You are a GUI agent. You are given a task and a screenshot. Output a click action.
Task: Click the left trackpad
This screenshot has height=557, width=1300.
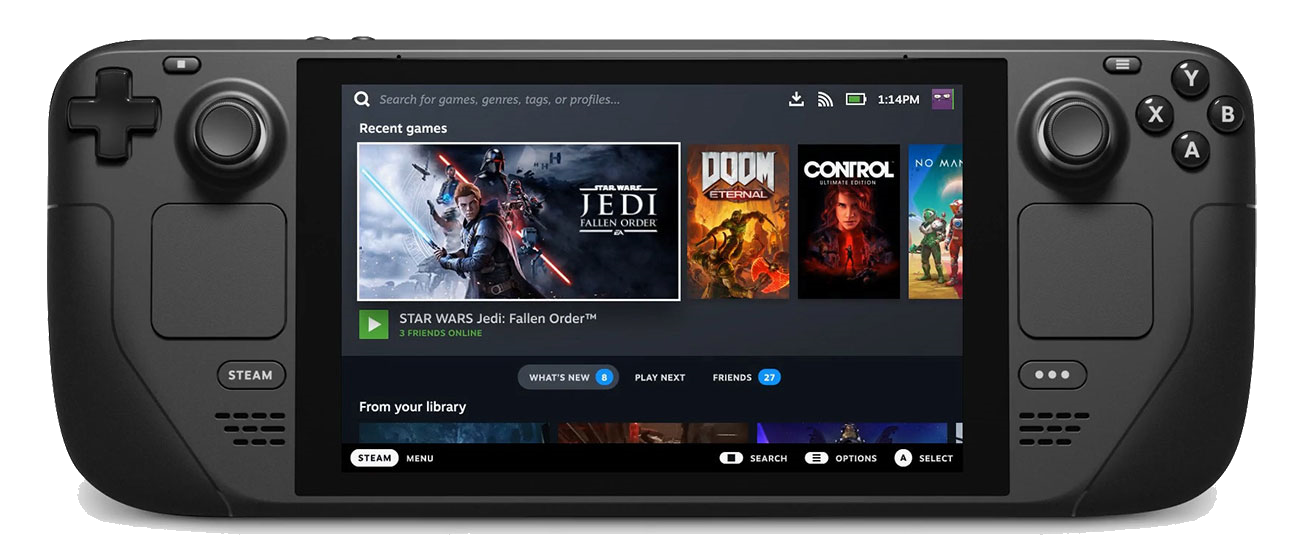(x=219, y=270)
